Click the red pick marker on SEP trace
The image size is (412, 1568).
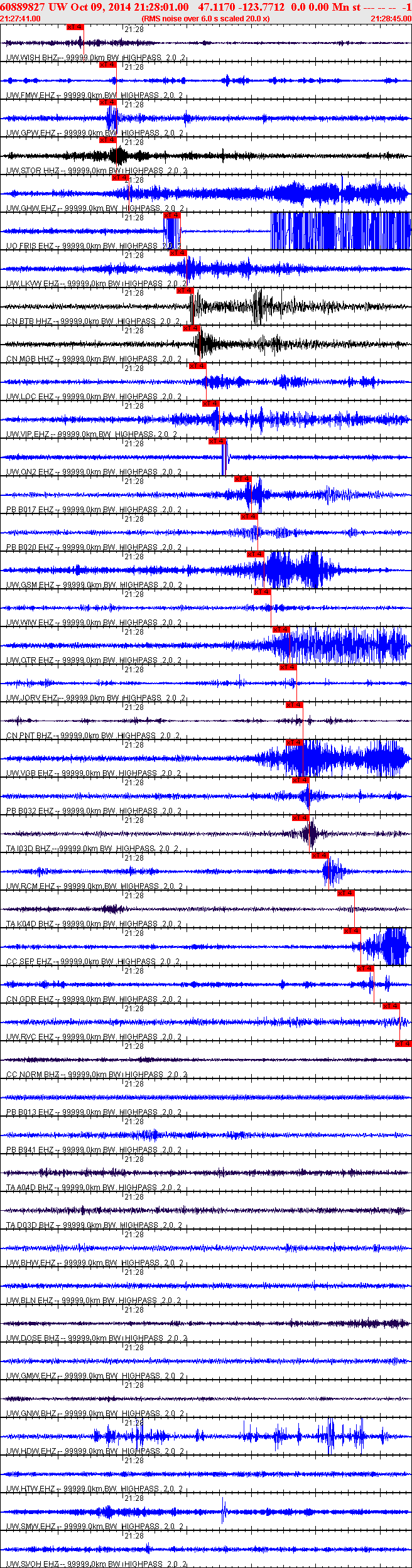click(352, 931)
